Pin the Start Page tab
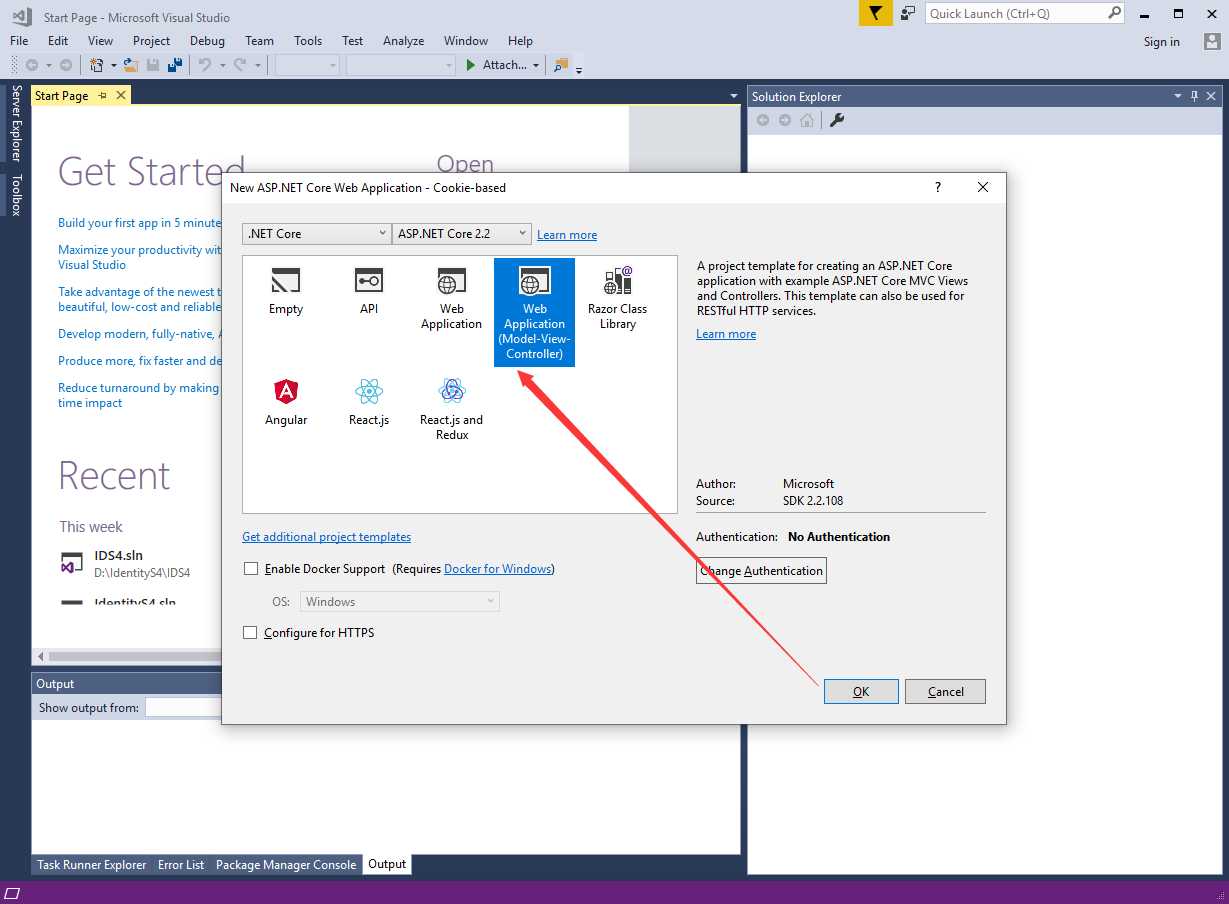This screenshot has height=904, width=1229. (x=103, y=95)
